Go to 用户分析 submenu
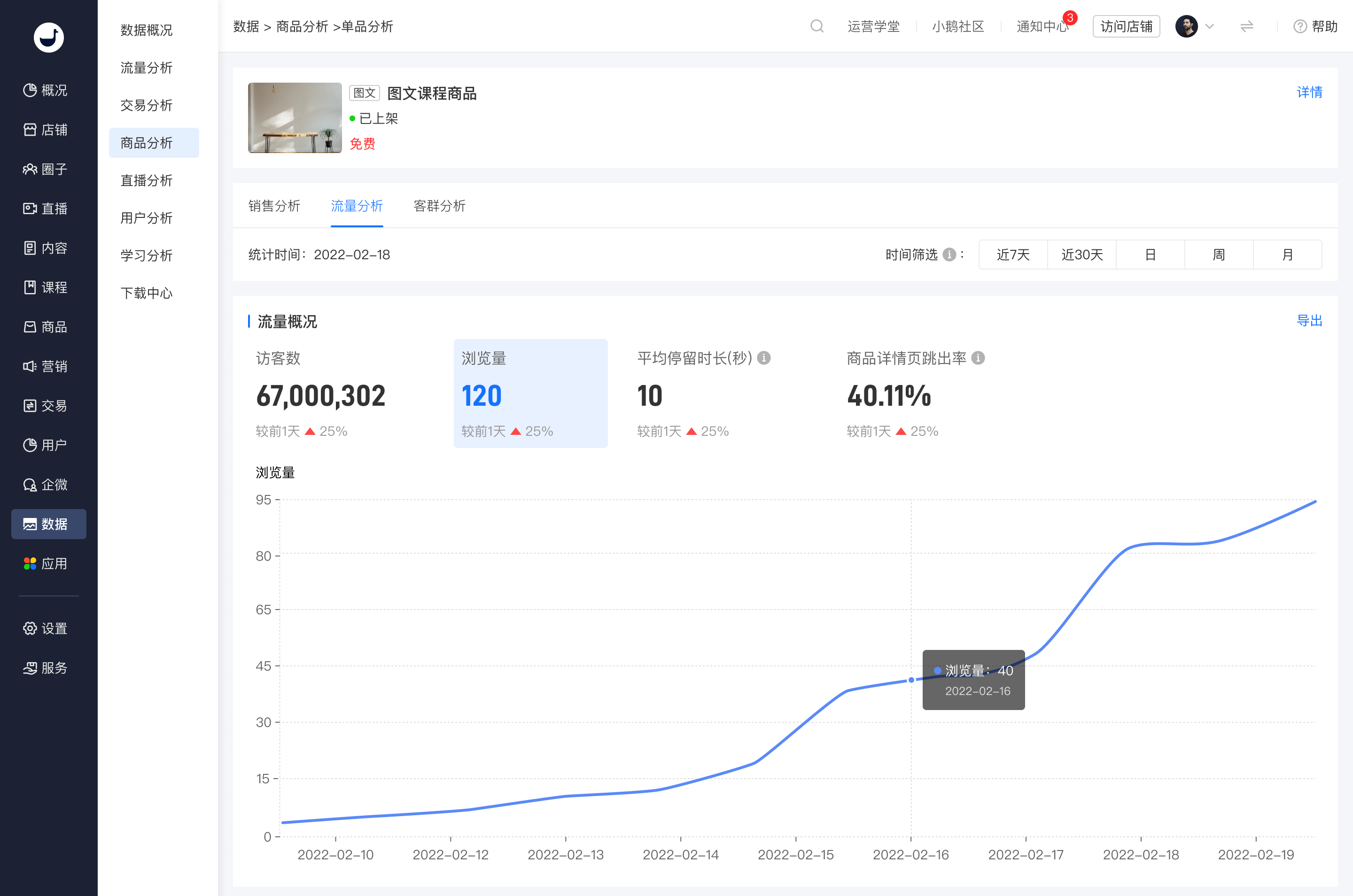The image size is (1353, 896). click(x=146, y=218)
